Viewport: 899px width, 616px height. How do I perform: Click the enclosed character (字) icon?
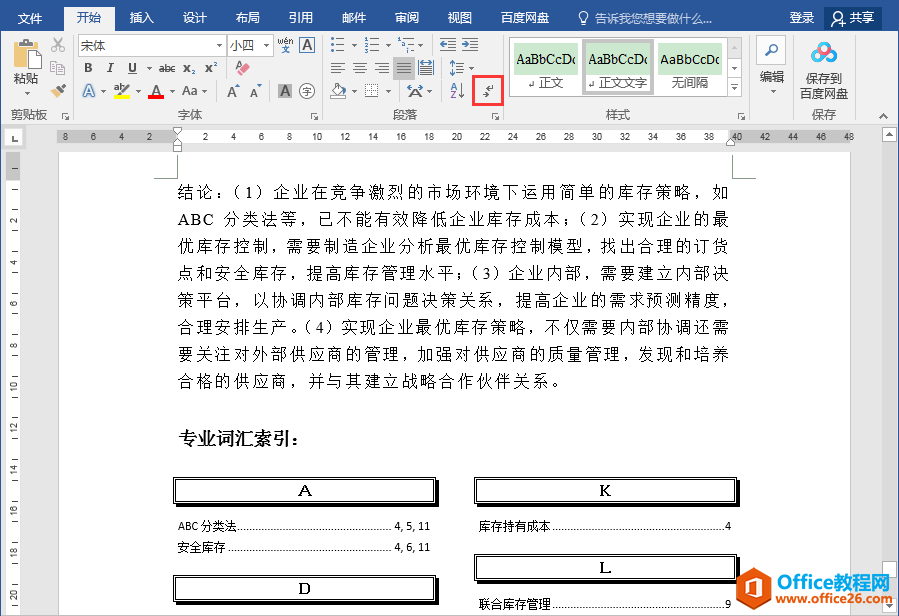click(x=307, y=91)
